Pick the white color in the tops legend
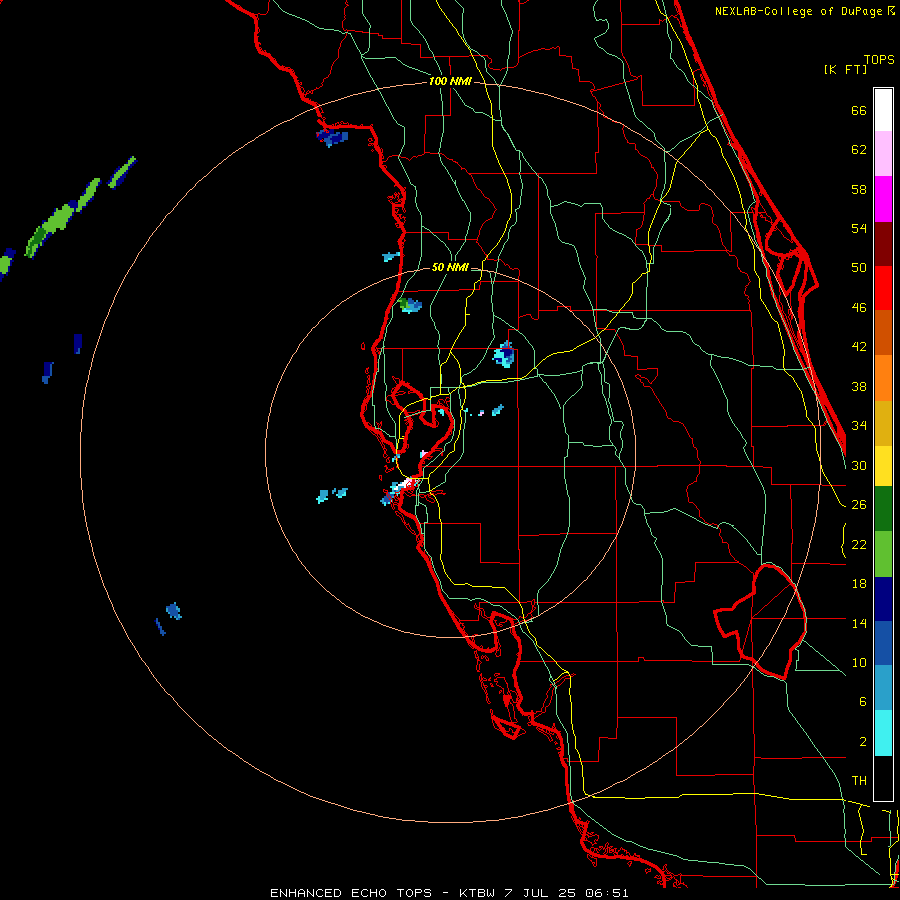This screenshot has height=900, width=900. [x=883, y=110]
